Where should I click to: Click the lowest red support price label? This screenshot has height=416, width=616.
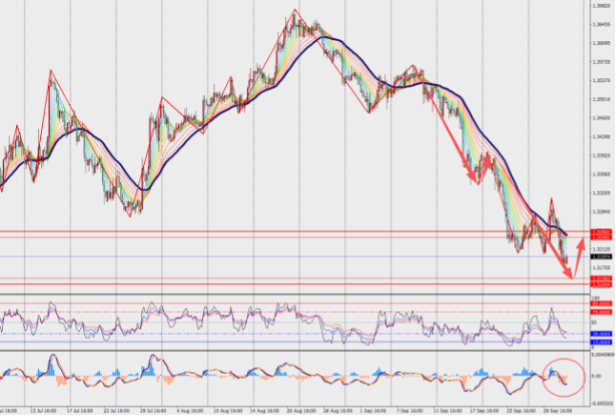601,284
